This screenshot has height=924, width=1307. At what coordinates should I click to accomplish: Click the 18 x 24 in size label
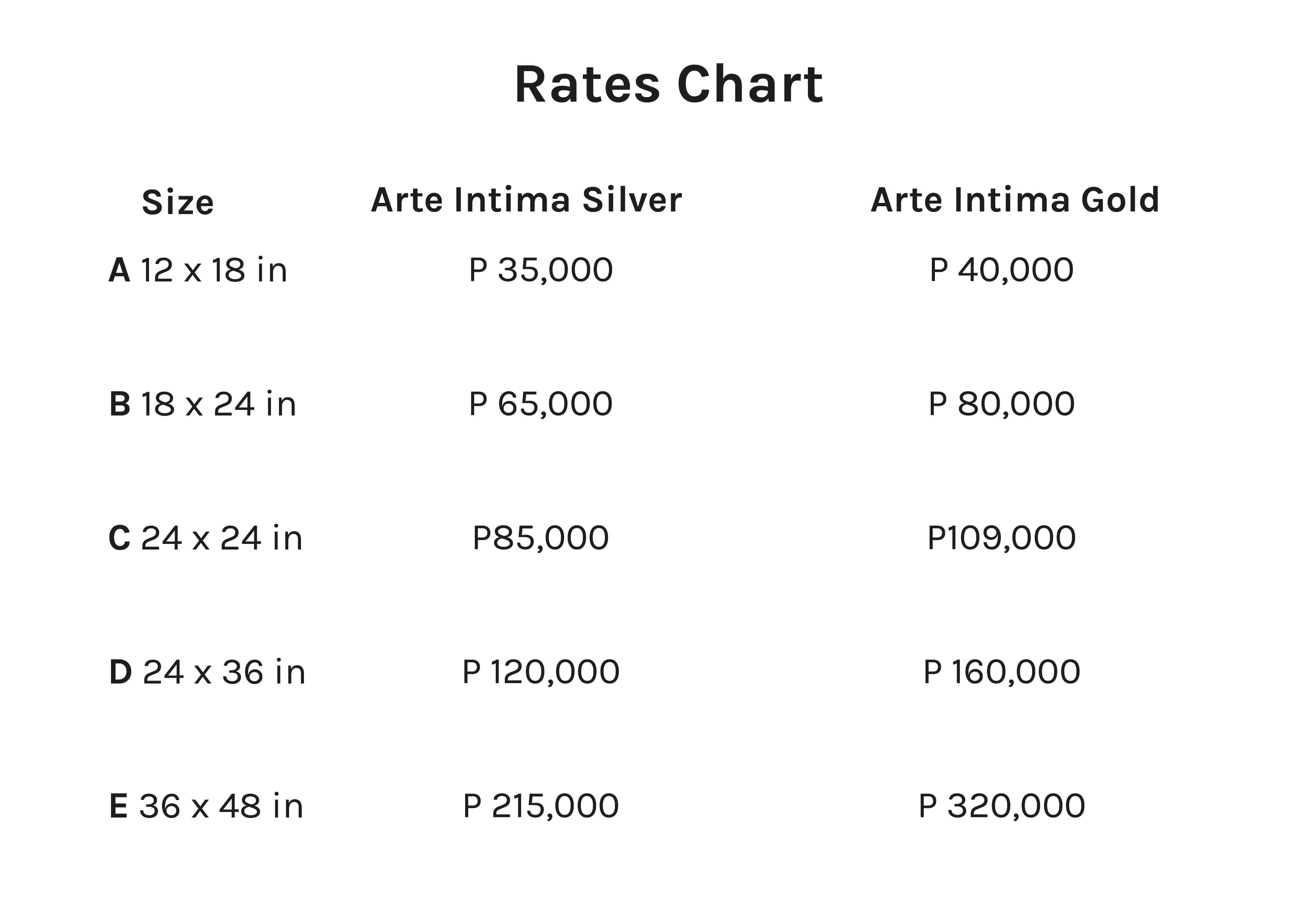219,404
